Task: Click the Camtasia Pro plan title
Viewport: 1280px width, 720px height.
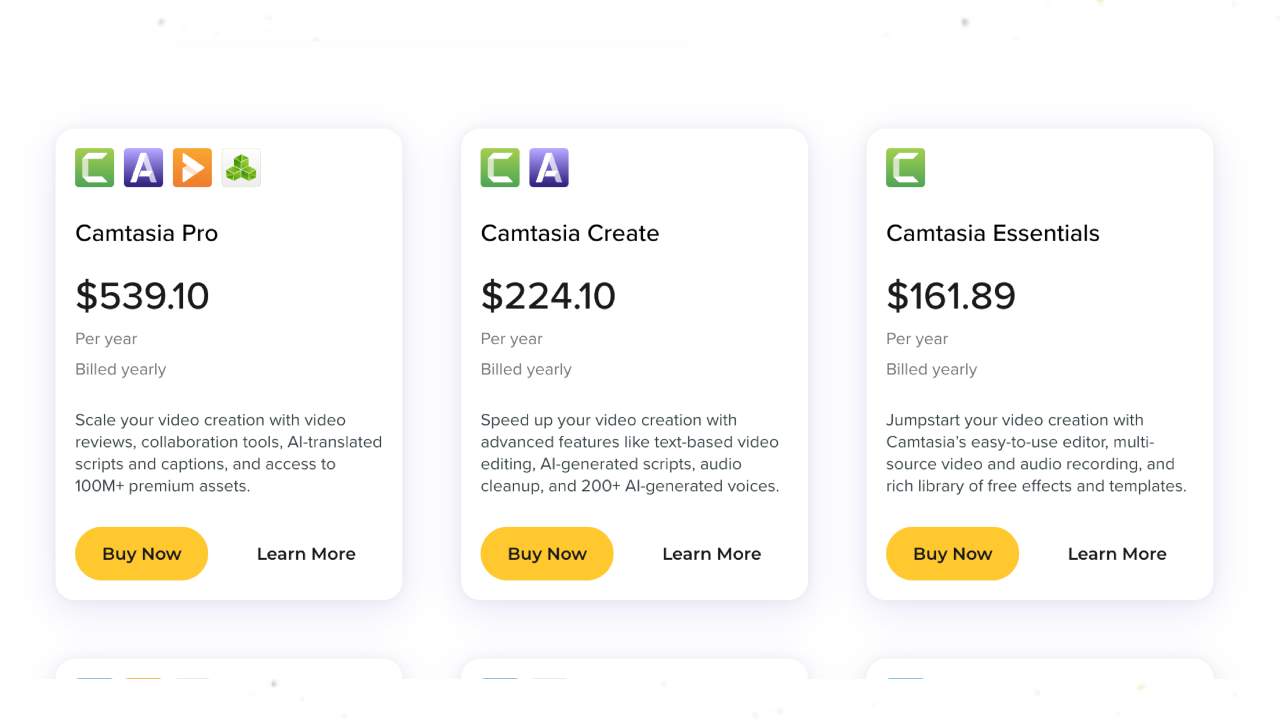Action: coord(146,233)
